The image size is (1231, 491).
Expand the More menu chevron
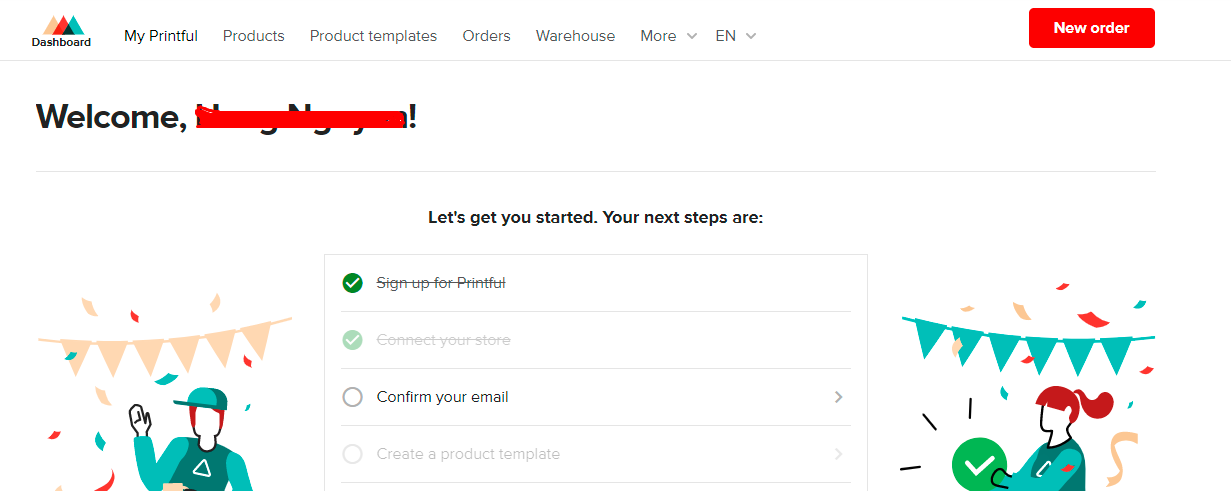[691, 36]
